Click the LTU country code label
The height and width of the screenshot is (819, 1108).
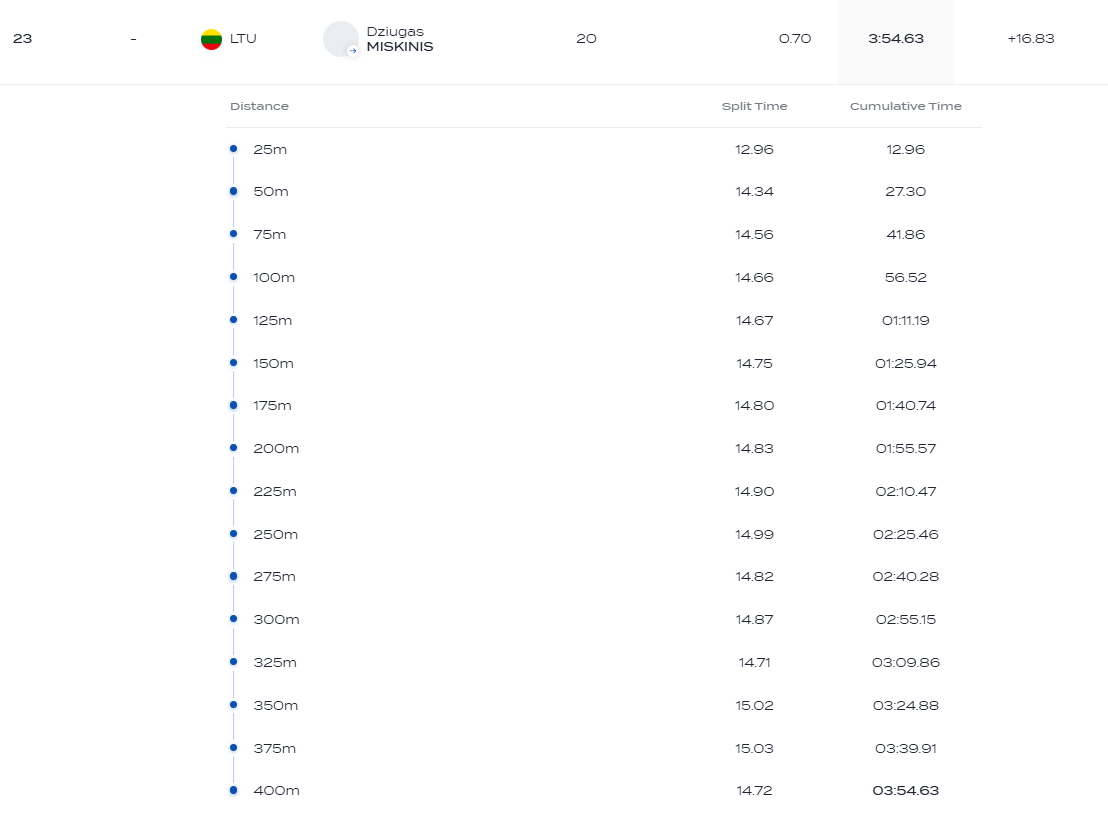tap(243, 39)
